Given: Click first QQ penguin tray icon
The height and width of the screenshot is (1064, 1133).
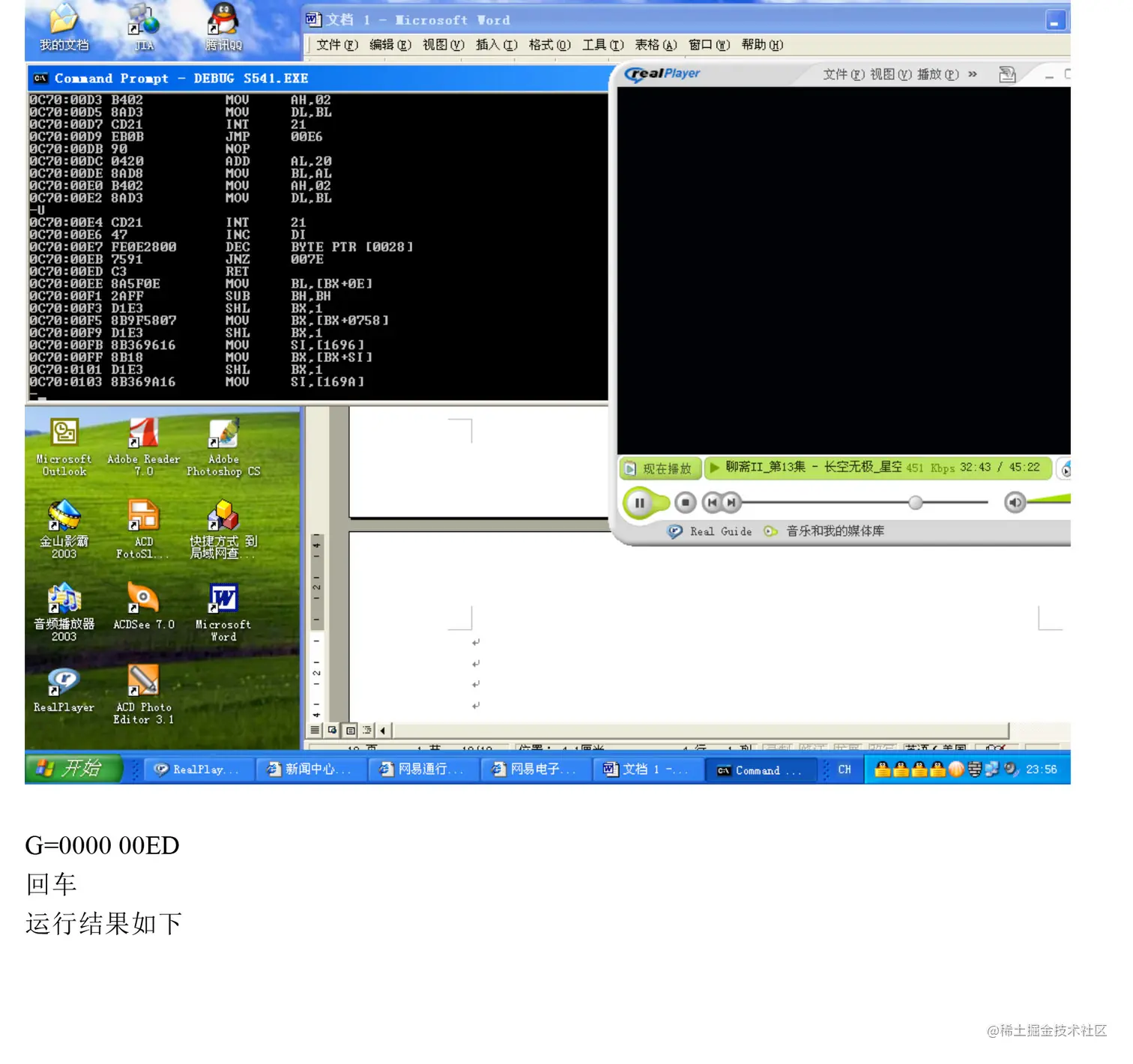Looking at the screenshot, I should tap(883, 770).
